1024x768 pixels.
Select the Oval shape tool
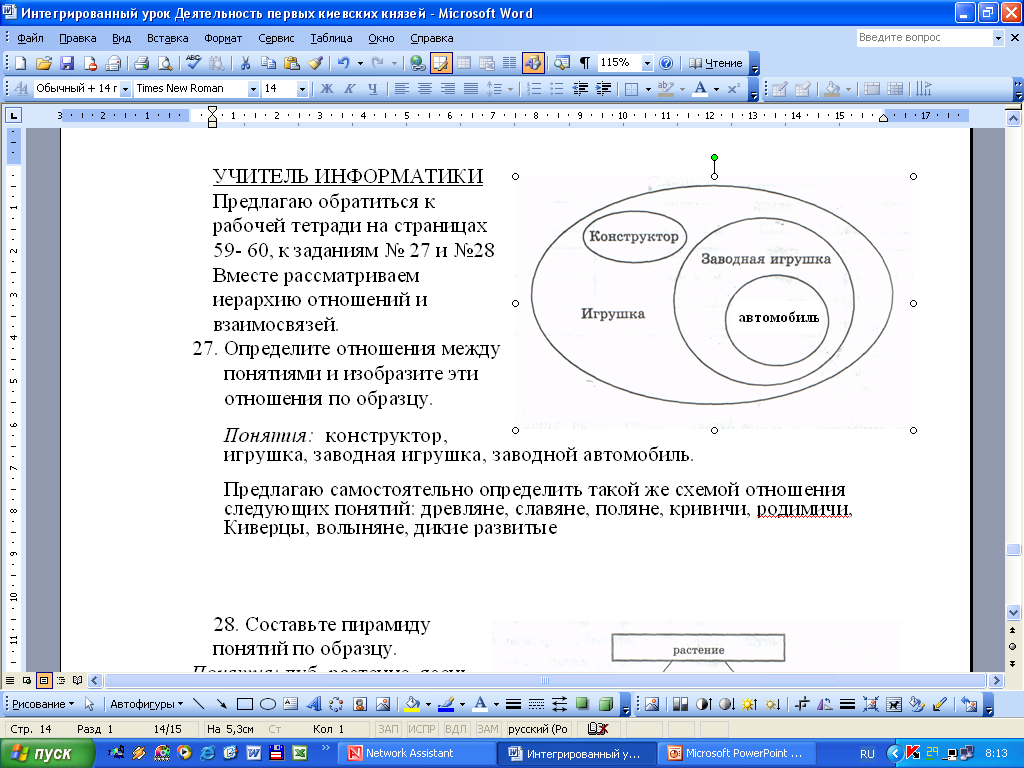point(268,704)
